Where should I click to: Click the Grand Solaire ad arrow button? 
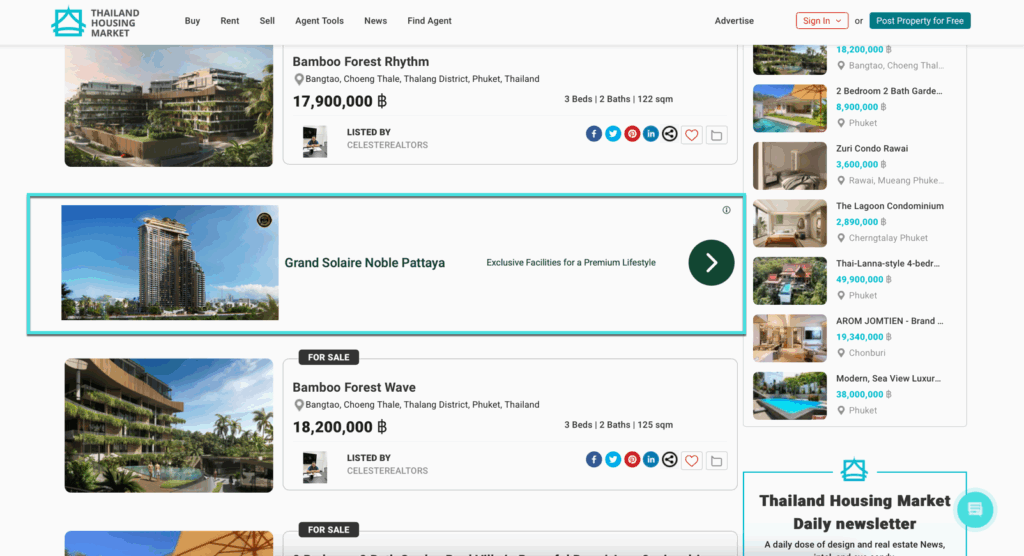coord(711,263)
